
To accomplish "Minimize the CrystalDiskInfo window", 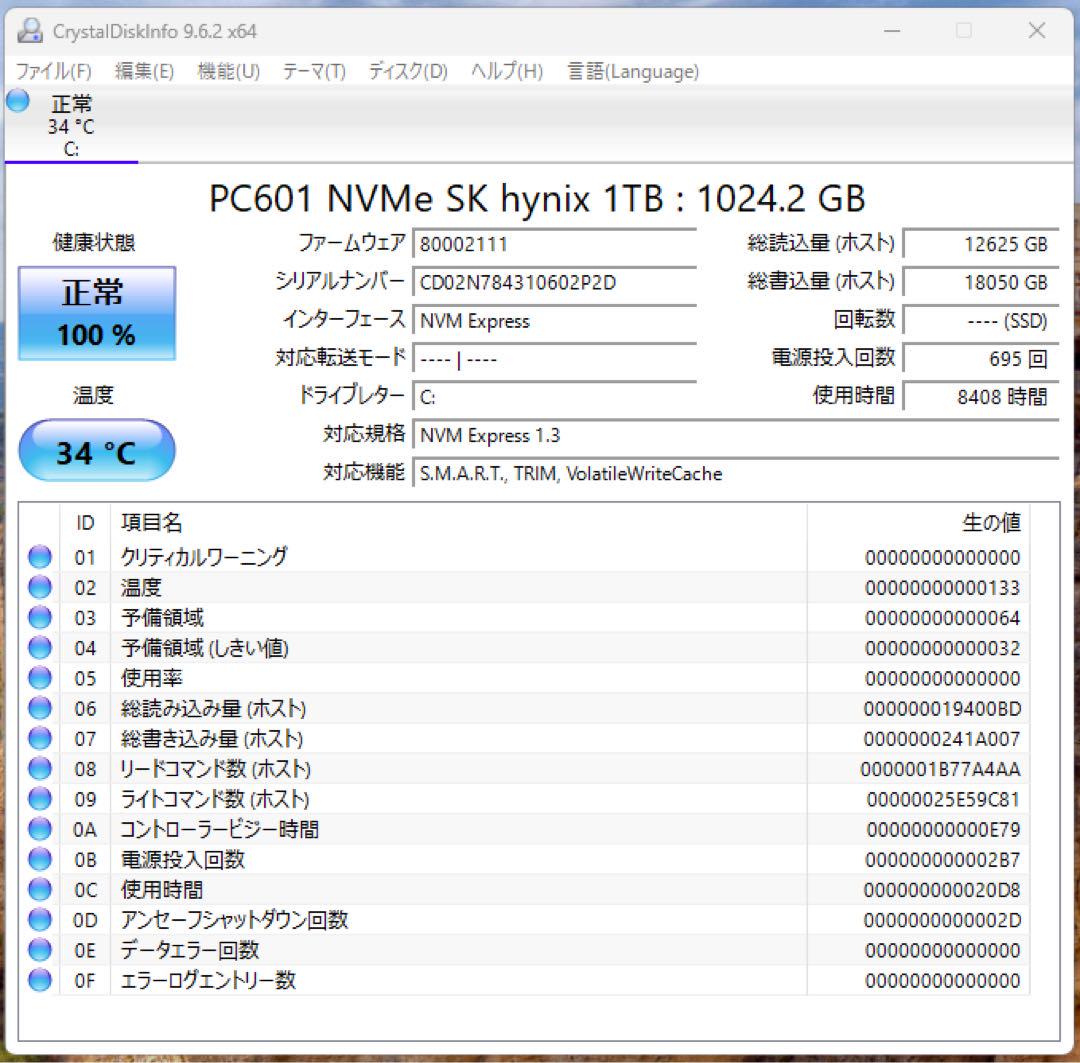I will [x=892, y=31].
